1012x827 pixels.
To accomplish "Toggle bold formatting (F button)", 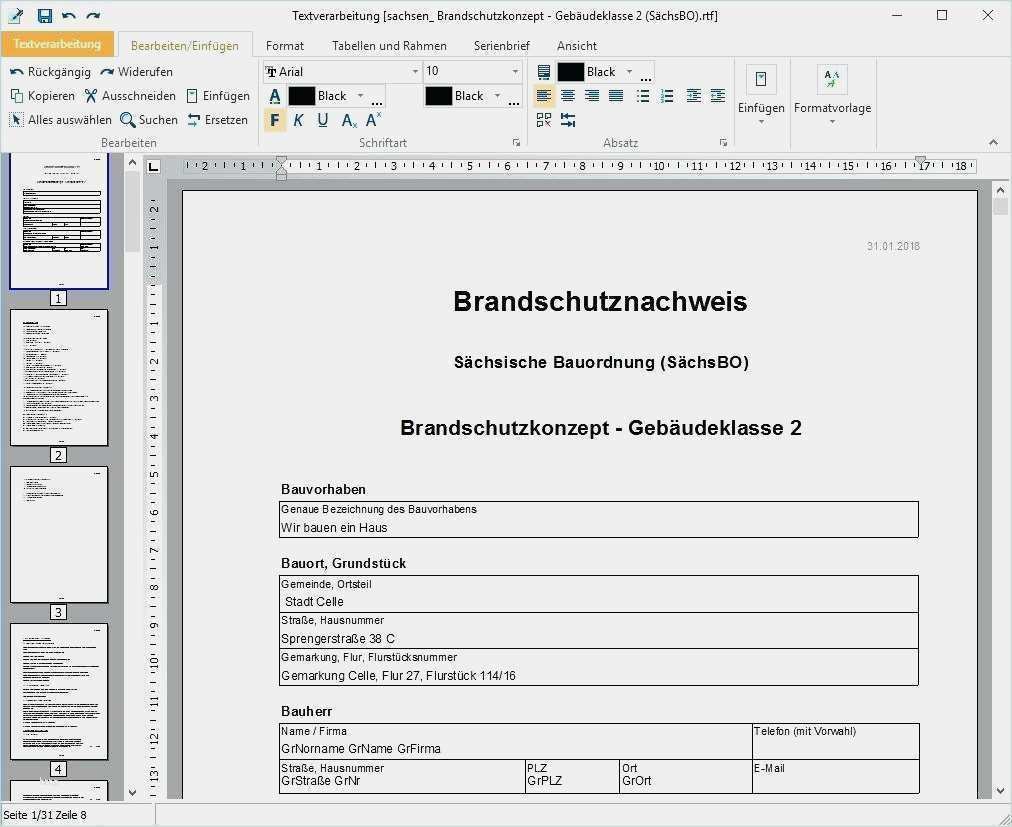I will coord(275,120).
